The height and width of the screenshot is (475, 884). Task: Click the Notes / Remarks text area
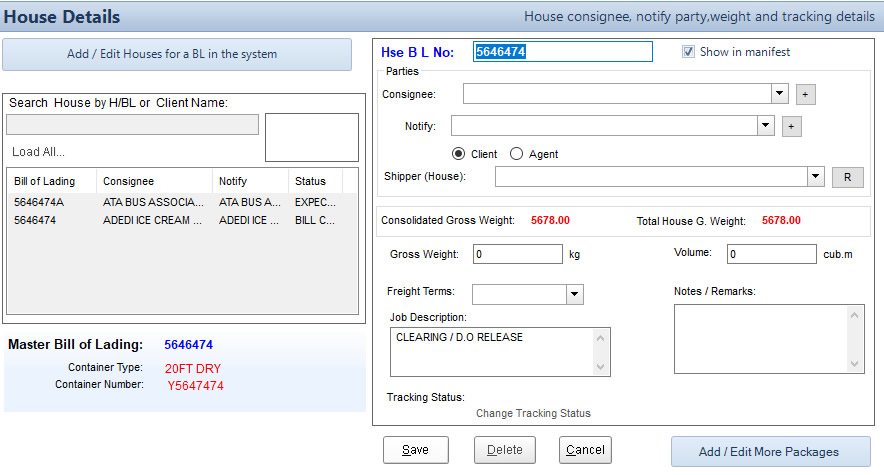760,338
